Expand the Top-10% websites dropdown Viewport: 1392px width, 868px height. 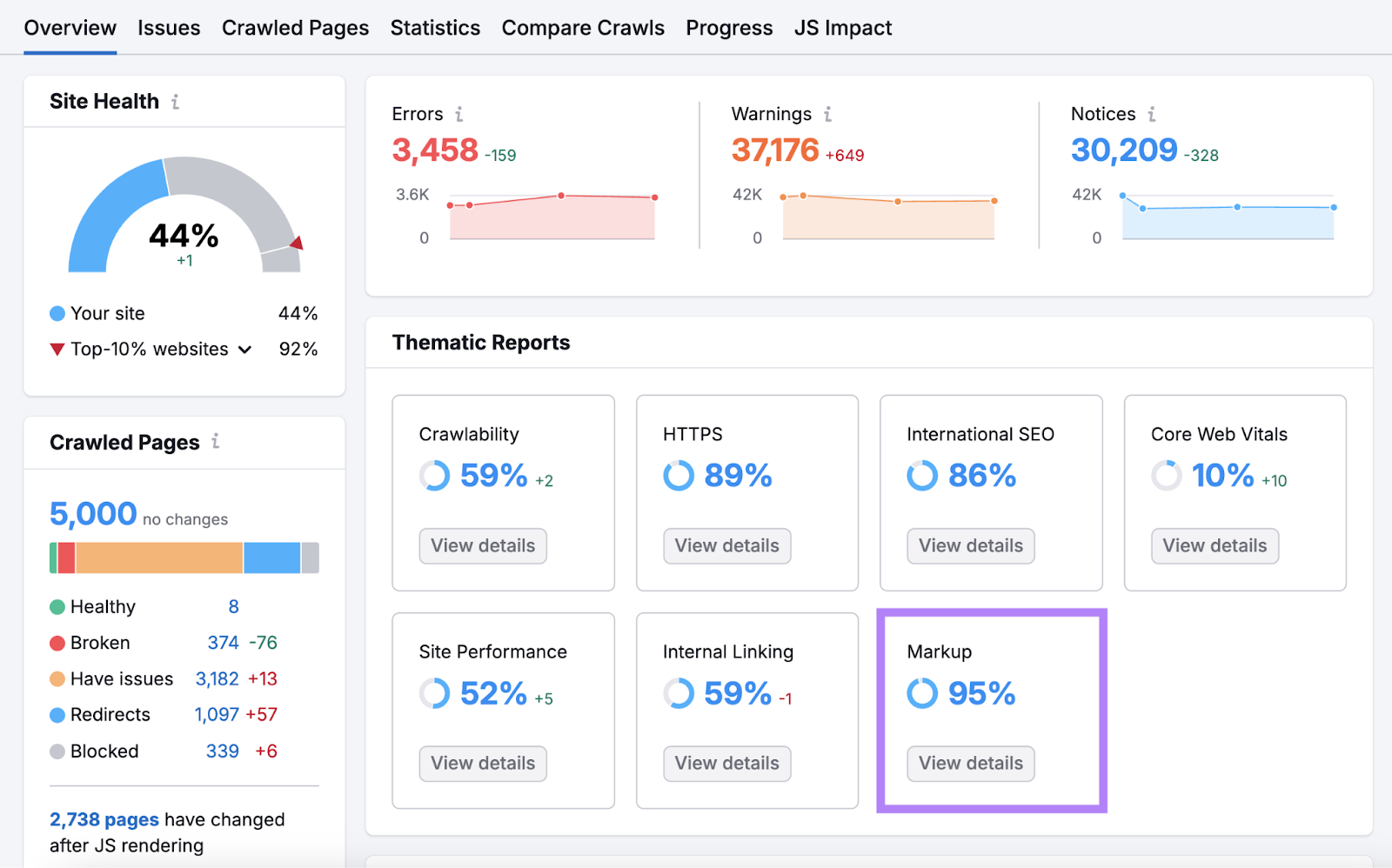click(244, 350)
